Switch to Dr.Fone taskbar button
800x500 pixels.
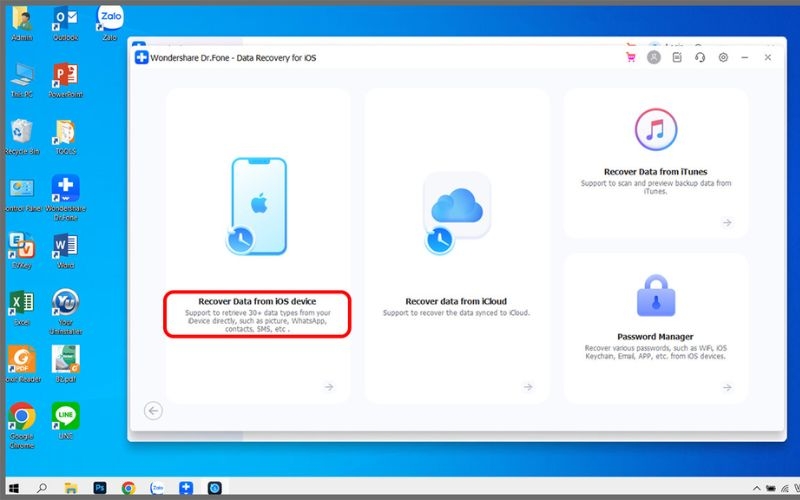(x=186, y=488)
